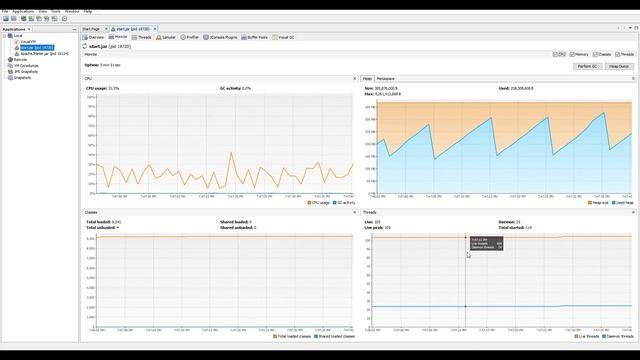
Task: Click the GC activity legend swatch
Action: [335, 202]
